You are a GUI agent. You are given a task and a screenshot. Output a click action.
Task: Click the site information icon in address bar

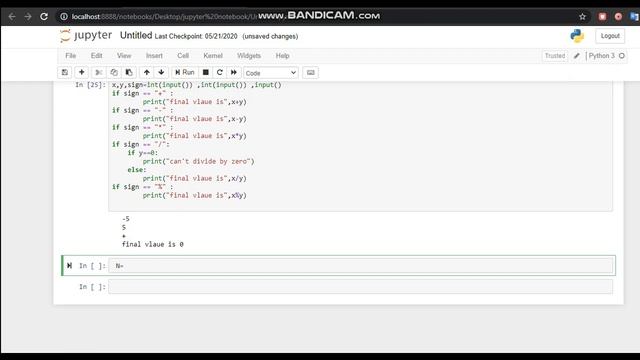(64, 17)
